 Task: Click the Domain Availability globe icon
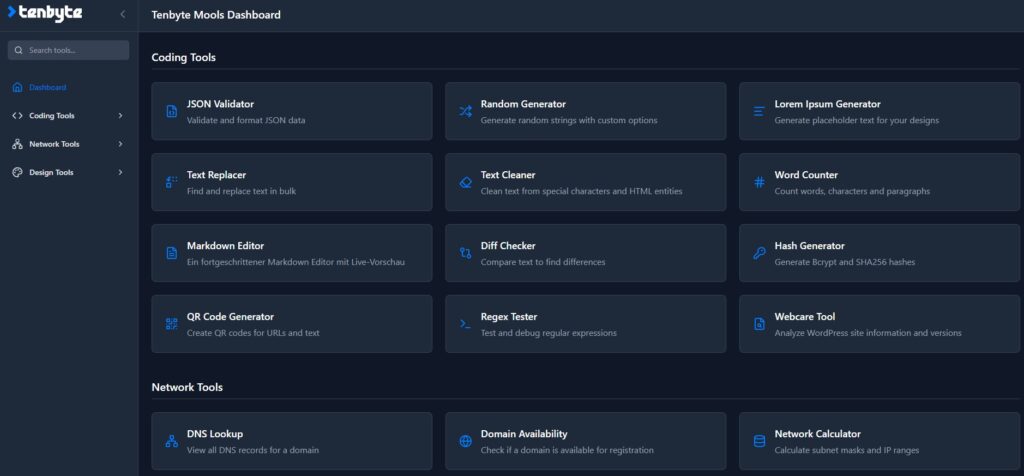pyautogui.click(x=465, y=441)
